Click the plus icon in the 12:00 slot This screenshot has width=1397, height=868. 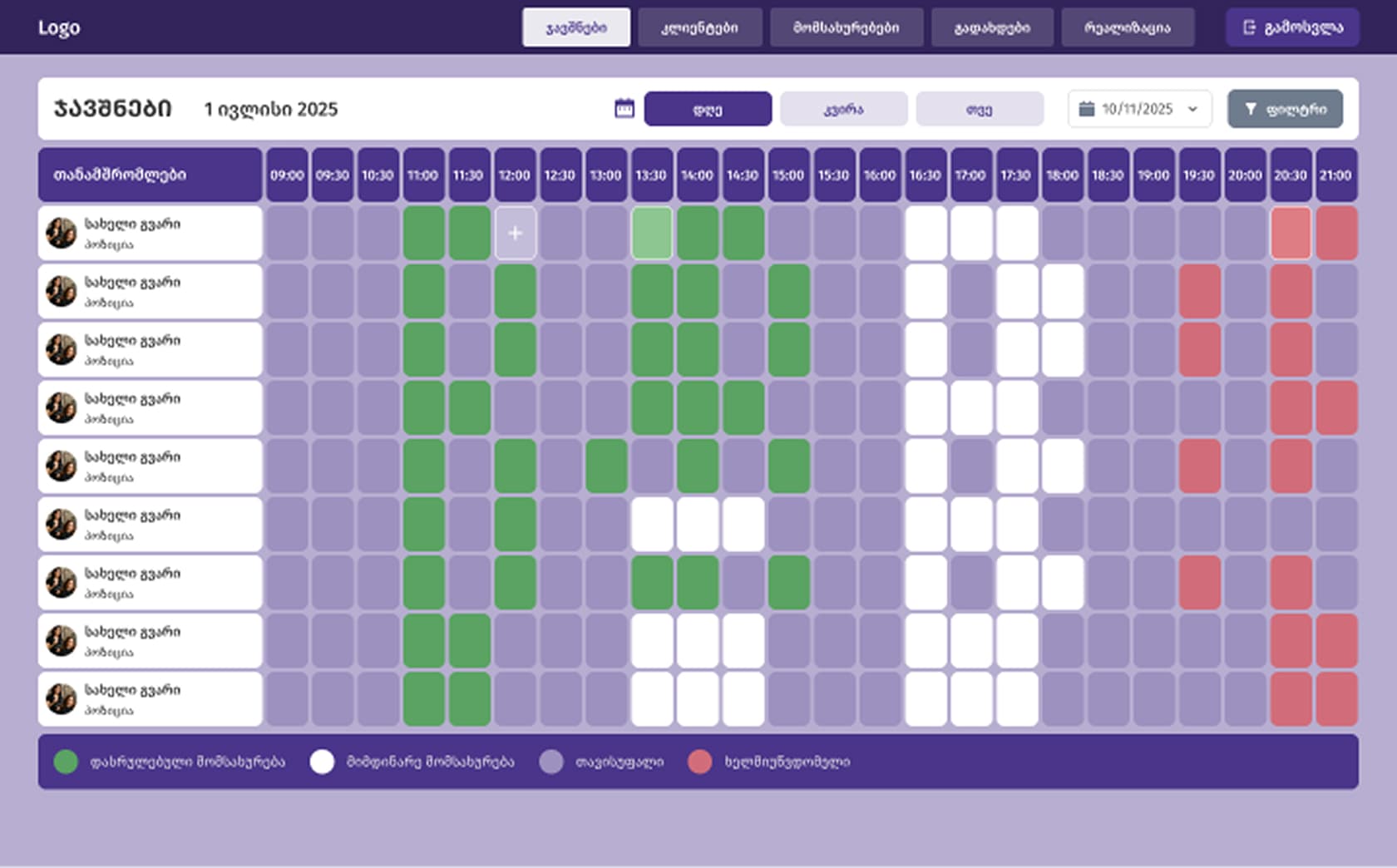pyautogui.click(x=515, y=234)
